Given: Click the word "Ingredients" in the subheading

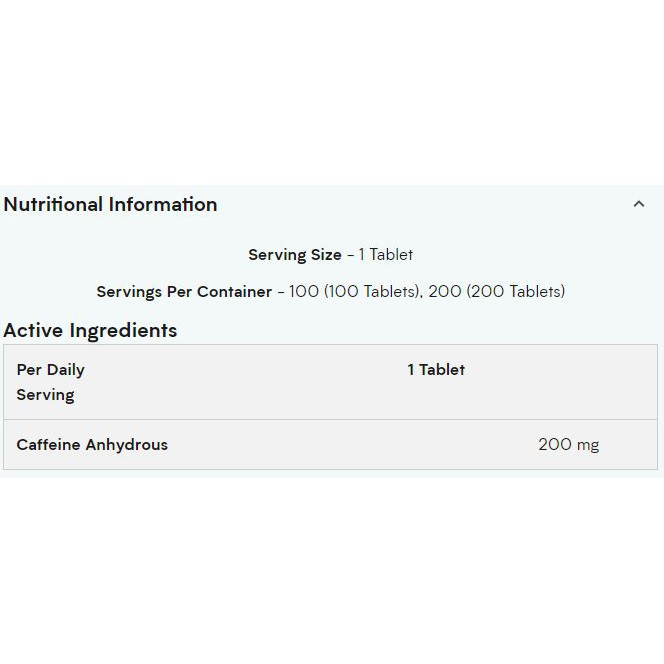Looking at the screenshot, I should click(x=124, y=331).
